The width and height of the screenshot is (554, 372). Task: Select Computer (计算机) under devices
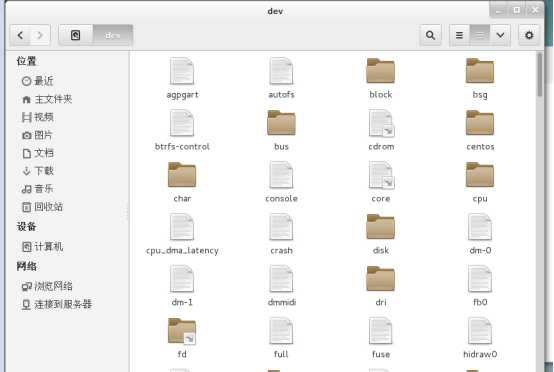pos(42,247)
